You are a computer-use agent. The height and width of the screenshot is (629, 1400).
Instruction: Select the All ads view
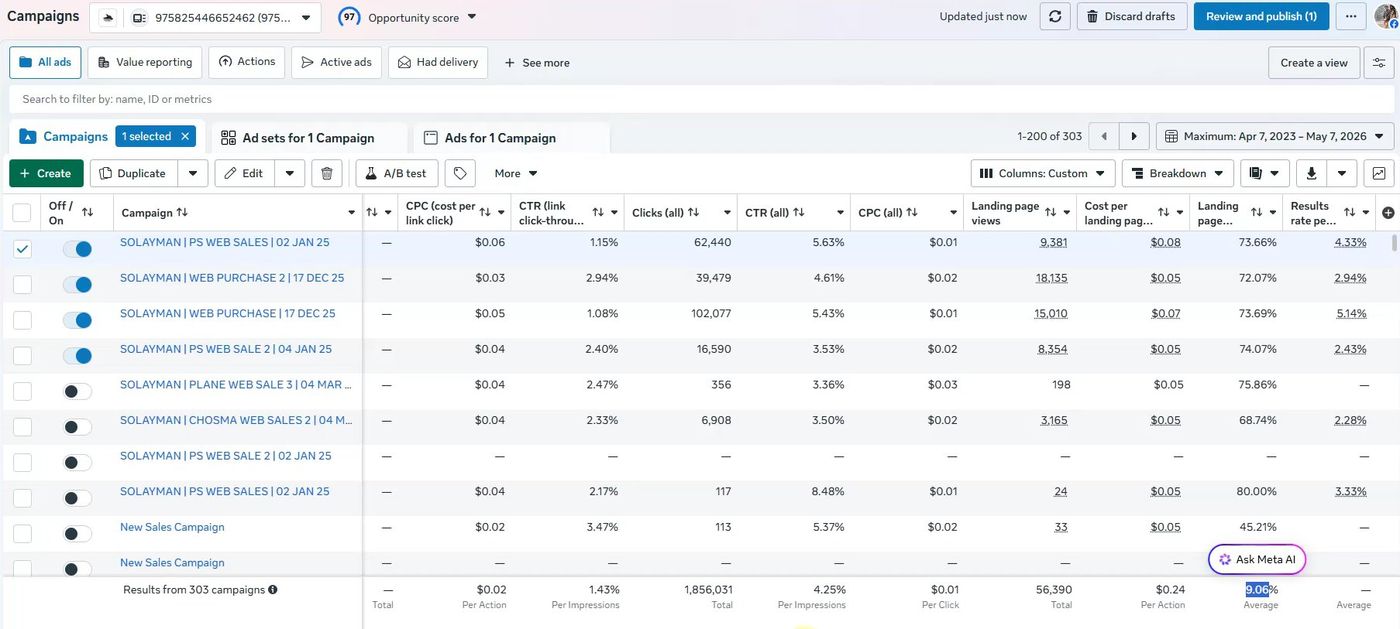point(45,62)
